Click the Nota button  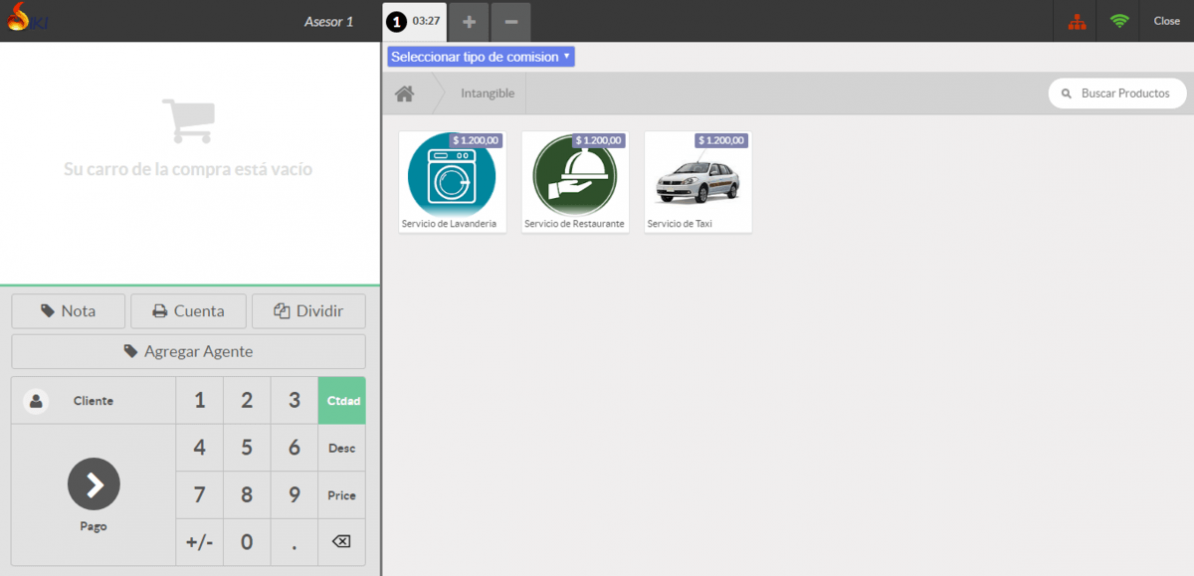67,311
